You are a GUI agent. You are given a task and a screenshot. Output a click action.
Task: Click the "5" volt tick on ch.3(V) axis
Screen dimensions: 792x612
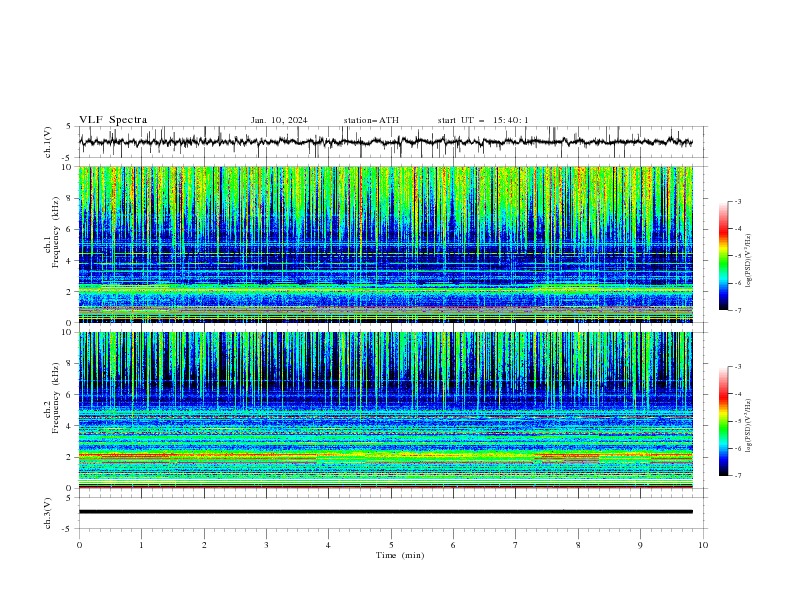69,498
